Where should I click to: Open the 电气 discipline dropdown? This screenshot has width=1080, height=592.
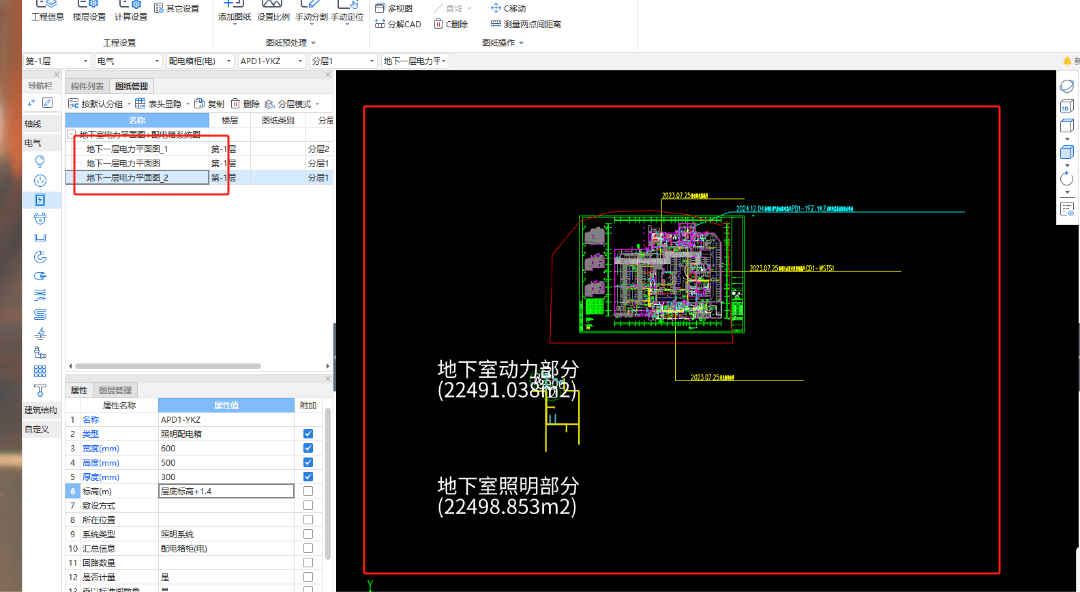click(129, 61)
